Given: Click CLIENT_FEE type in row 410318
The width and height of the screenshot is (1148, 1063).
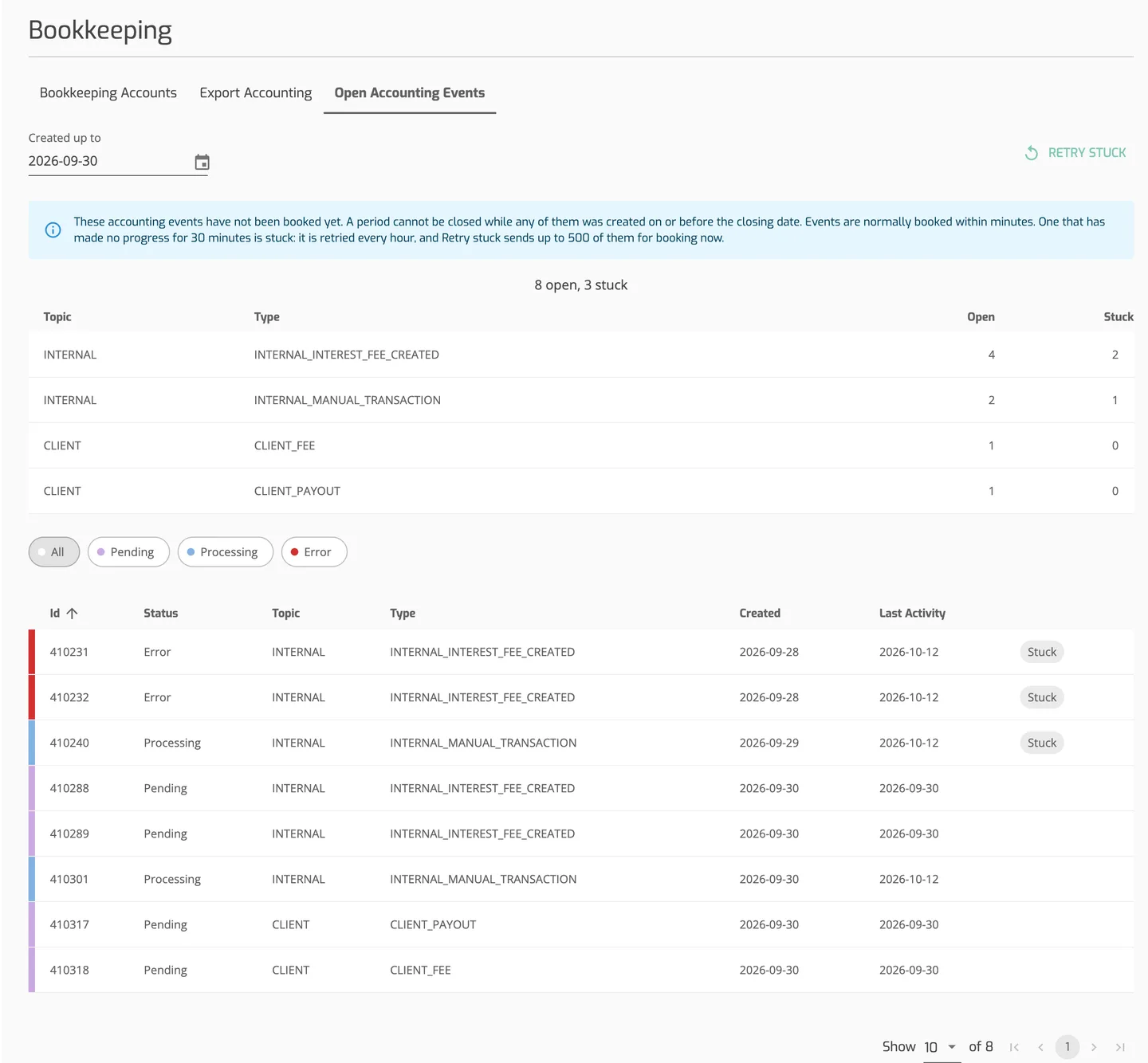Looking at the screenshot, I should (x=420, y=970).
